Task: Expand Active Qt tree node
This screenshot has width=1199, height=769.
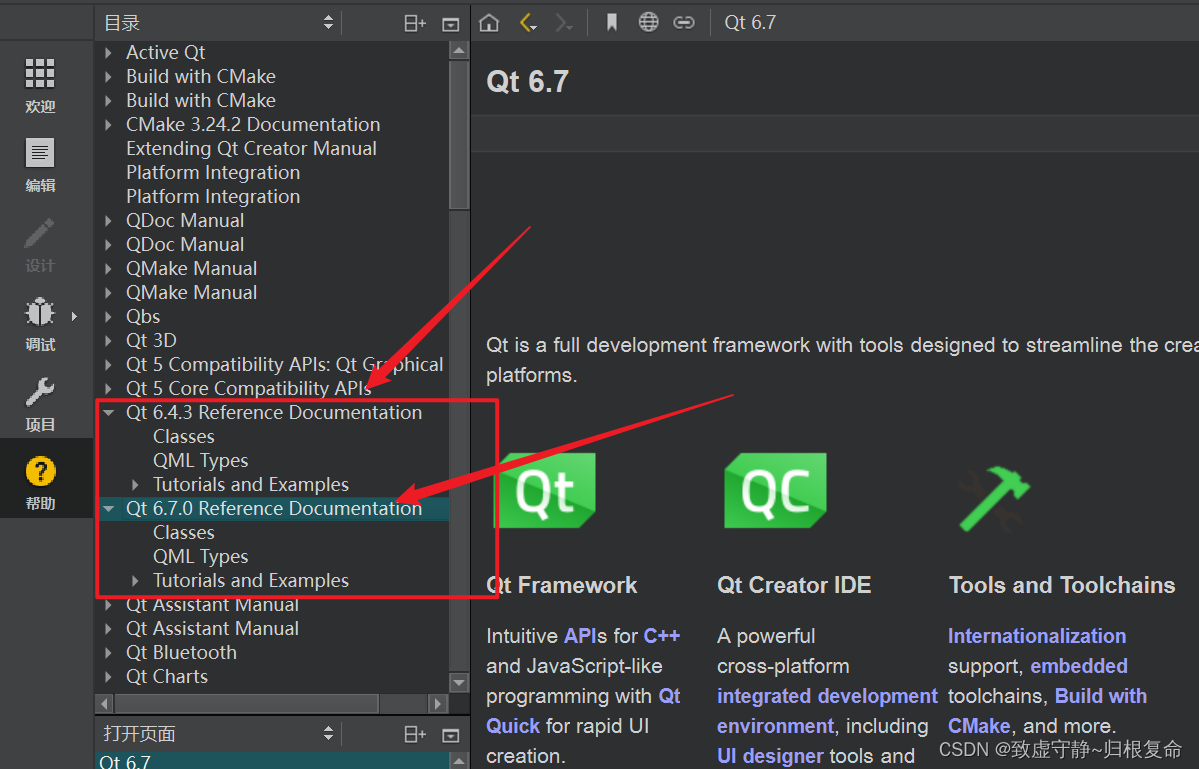Action: pos(109,53)
